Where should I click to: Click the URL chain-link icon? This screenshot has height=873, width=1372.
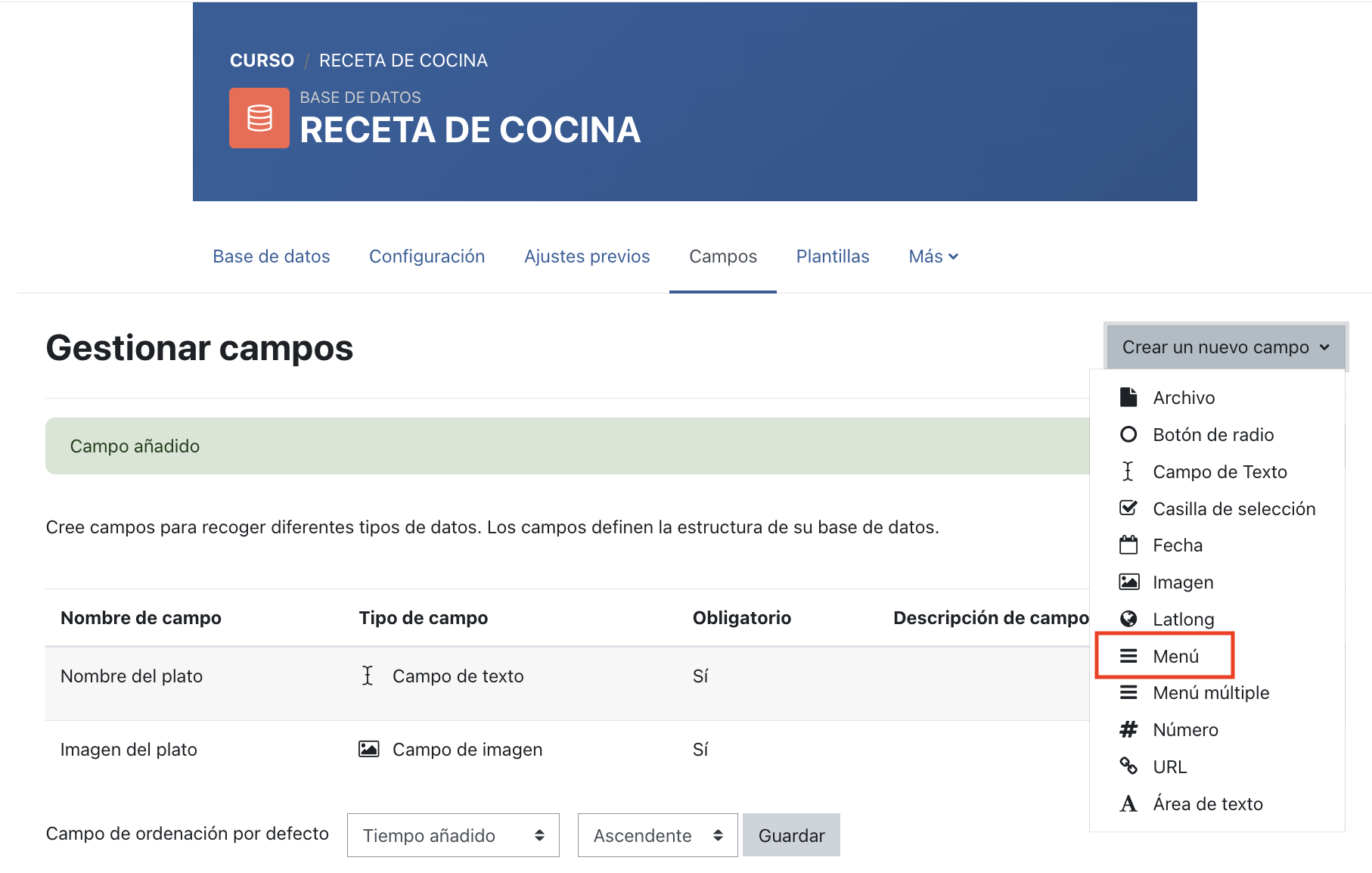(1128, 766)
